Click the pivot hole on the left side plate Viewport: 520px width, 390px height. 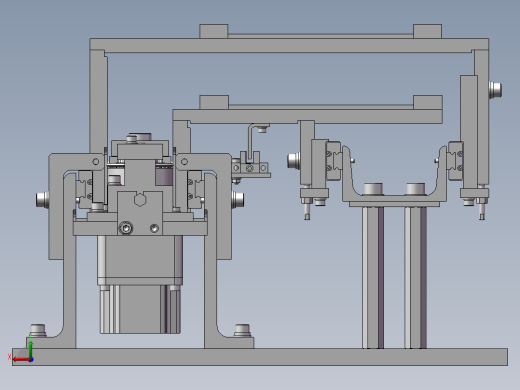pos(96,162)
